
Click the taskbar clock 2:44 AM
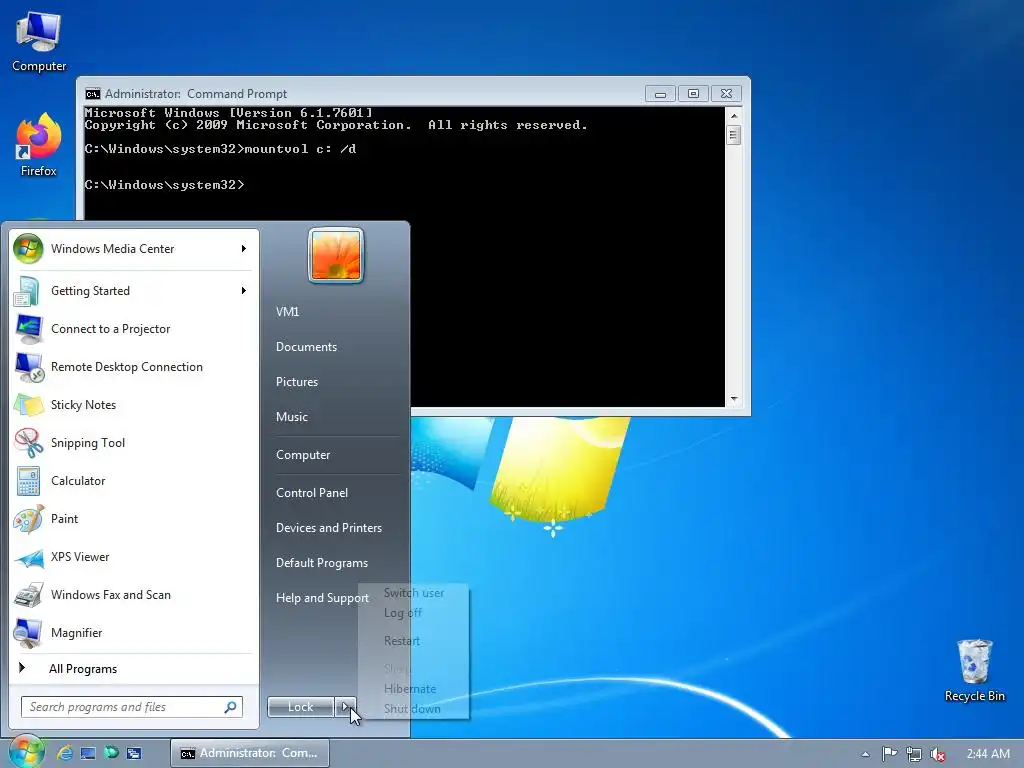(x=987, y=754)
